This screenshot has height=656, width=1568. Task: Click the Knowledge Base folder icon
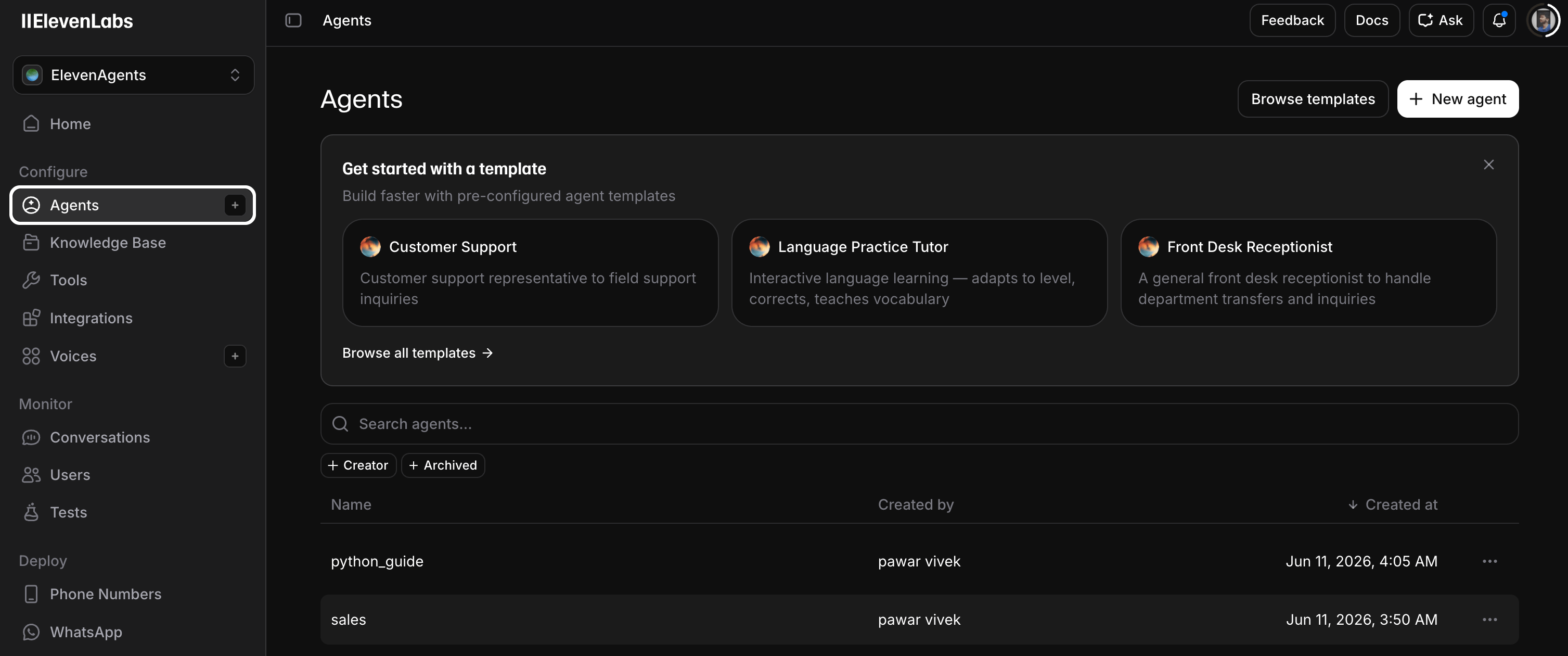(31, 243)
